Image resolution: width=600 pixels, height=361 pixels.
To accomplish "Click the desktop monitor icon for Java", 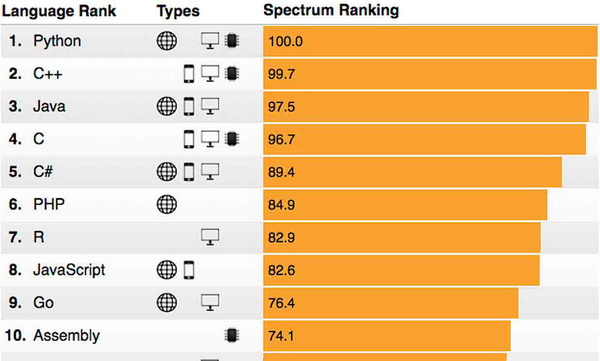I will pos(210,106).
